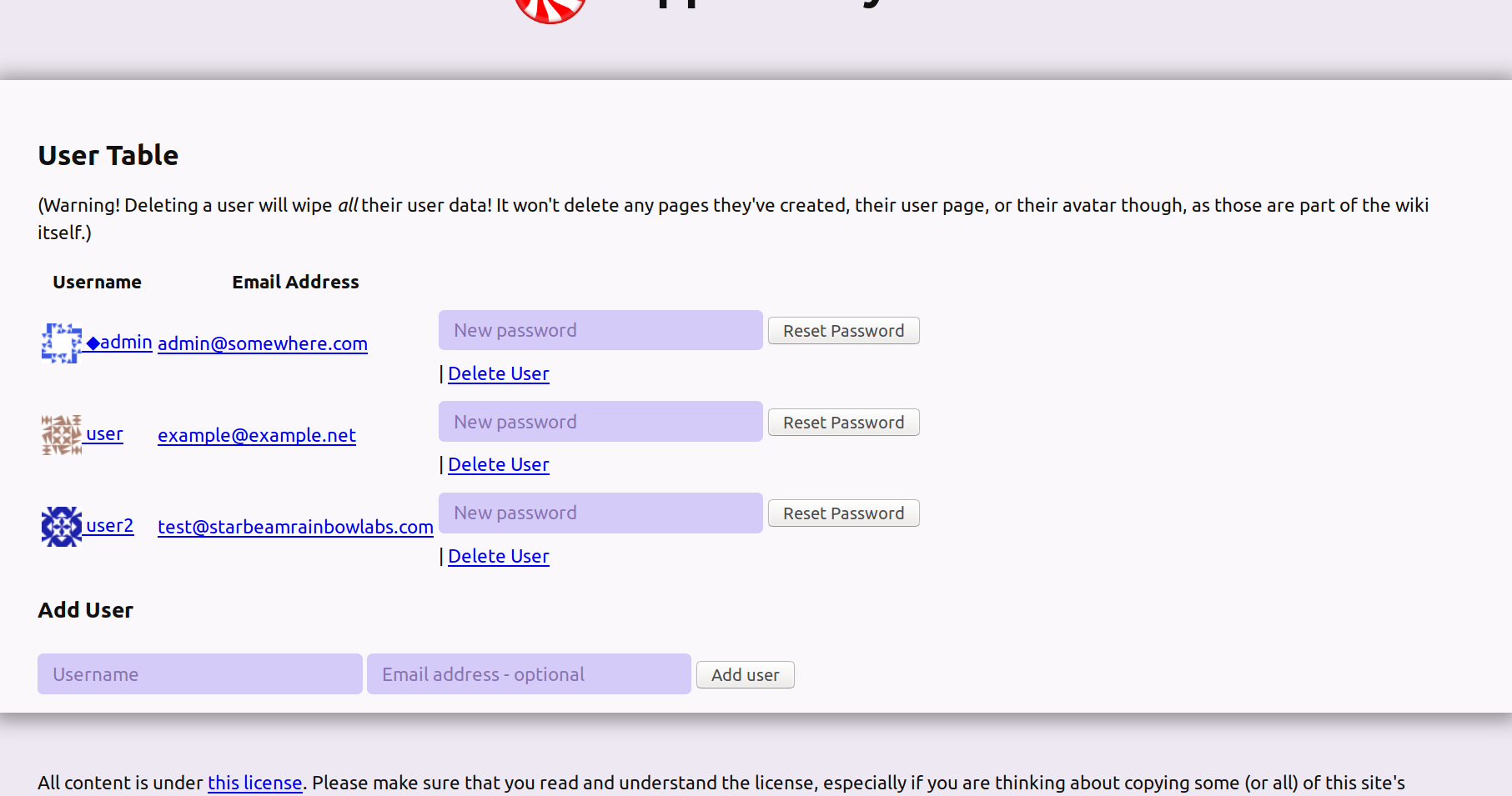Screen dimensions: 1512x796
Task: Click the test@starbeamrainbowlabs.com email link
Action: point(295,527)
